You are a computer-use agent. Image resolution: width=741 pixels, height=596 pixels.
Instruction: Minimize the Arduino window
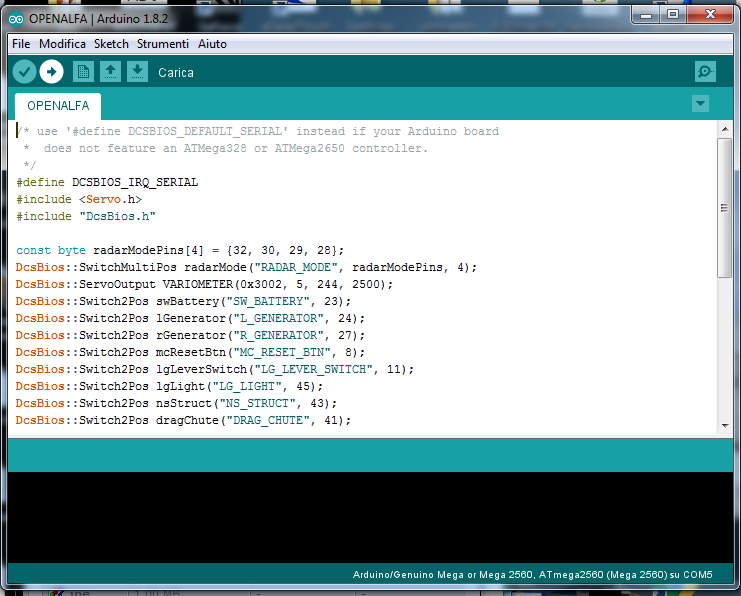[646, 15]
